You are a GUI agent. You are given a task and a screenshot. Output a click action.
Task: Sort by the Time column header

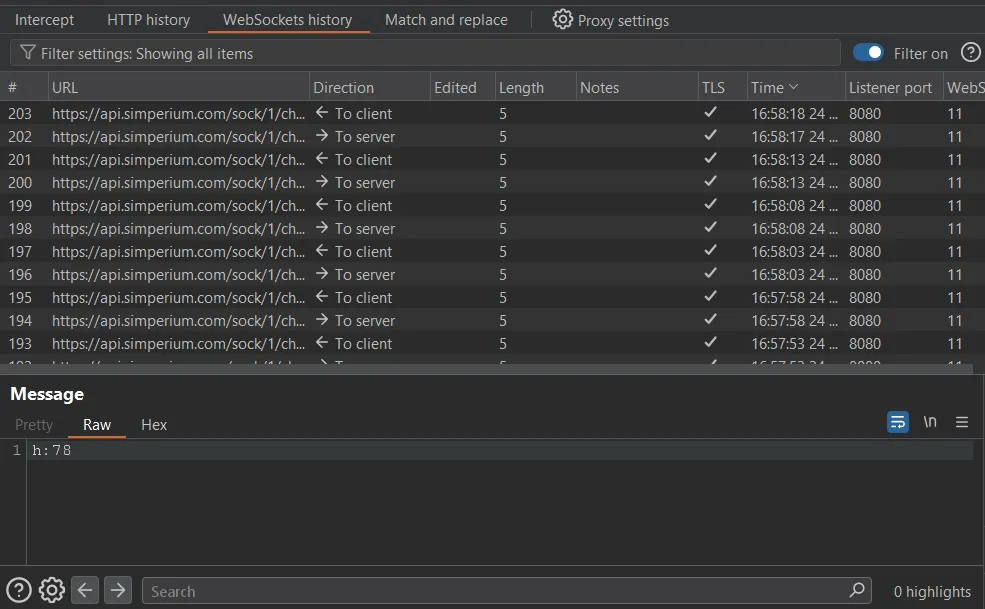pyautogui.click(x=775, y=87)
